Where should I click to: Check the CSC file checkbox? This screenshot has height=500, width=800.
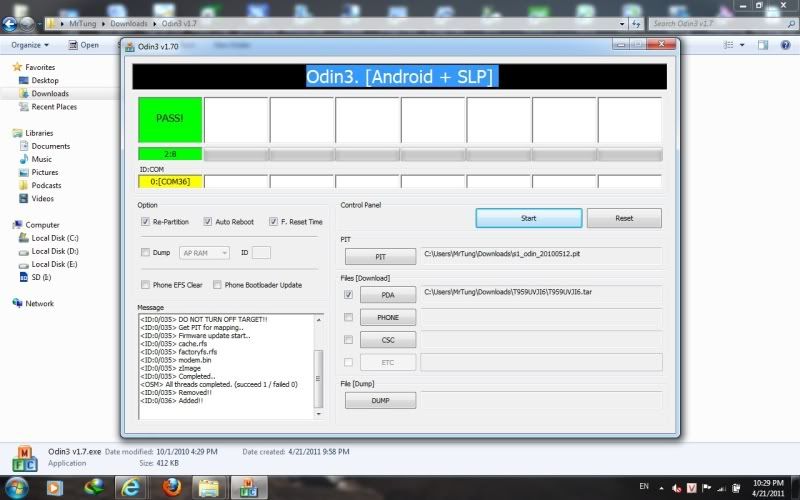348,339
